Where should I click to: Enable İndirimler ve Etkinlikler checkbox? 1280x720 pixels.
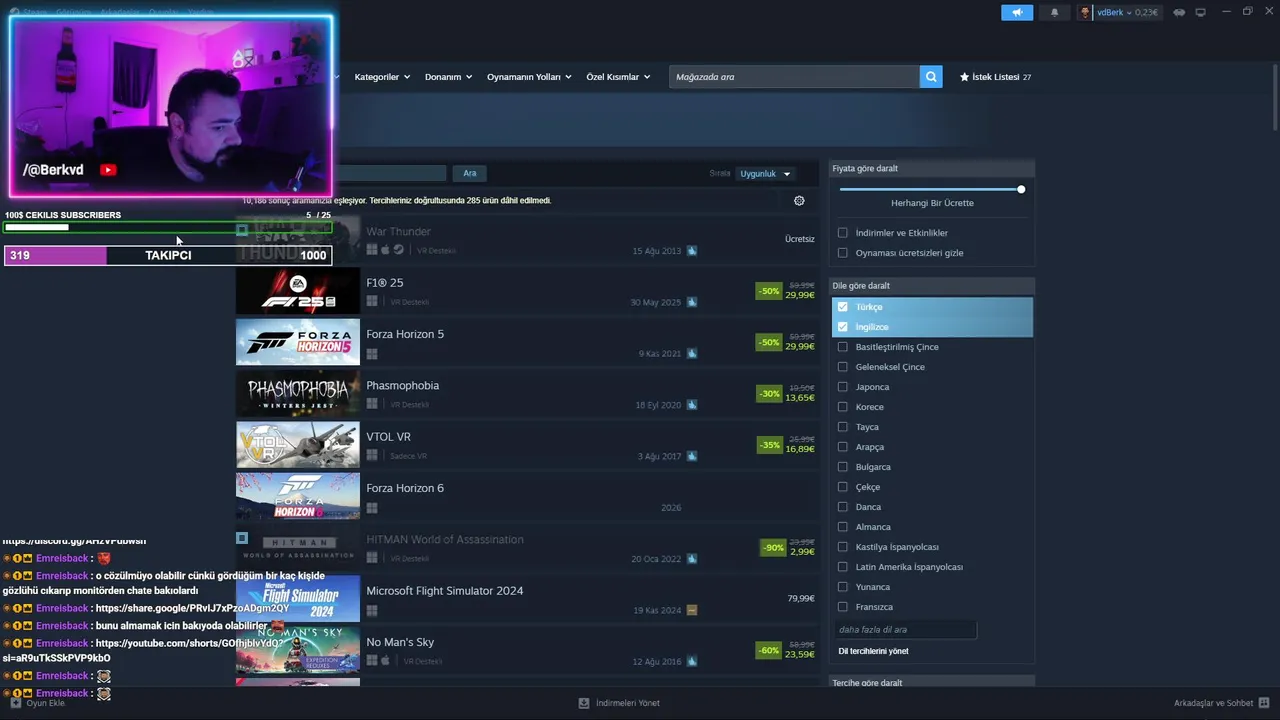pyautogui.click(x=842, y=233)
